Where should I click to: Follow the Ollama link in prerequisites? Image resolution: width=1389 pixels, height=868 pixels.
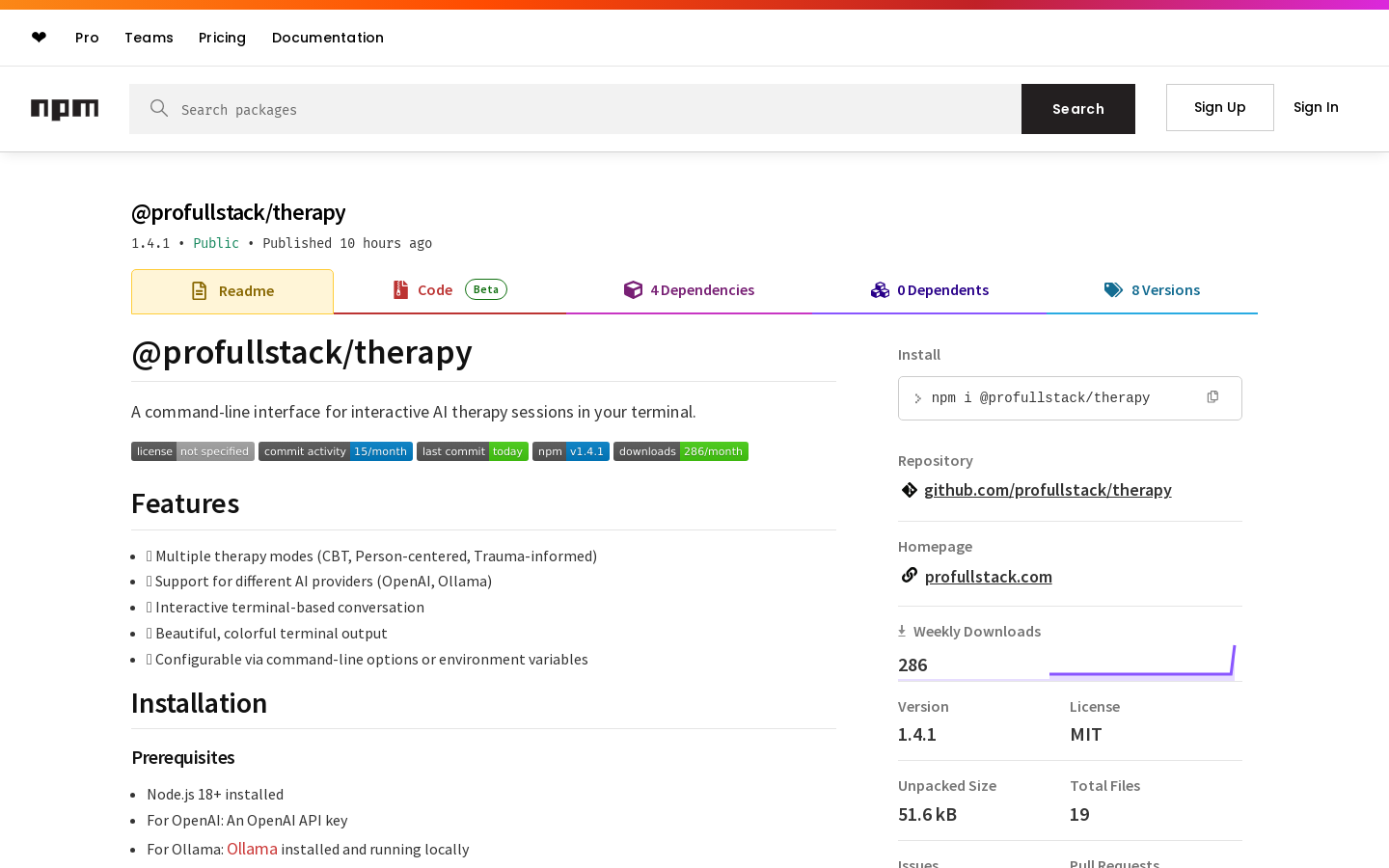coord(252,849)
